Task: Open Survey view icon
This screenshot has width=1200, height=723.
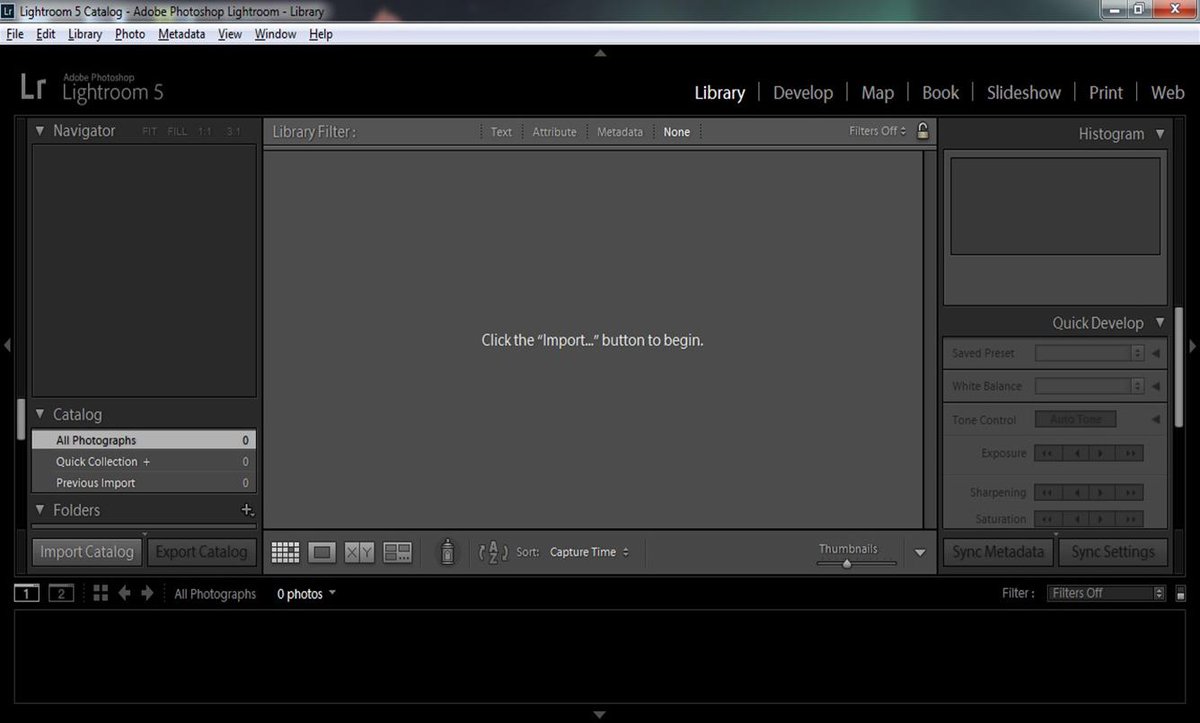Action: [397, 552]
